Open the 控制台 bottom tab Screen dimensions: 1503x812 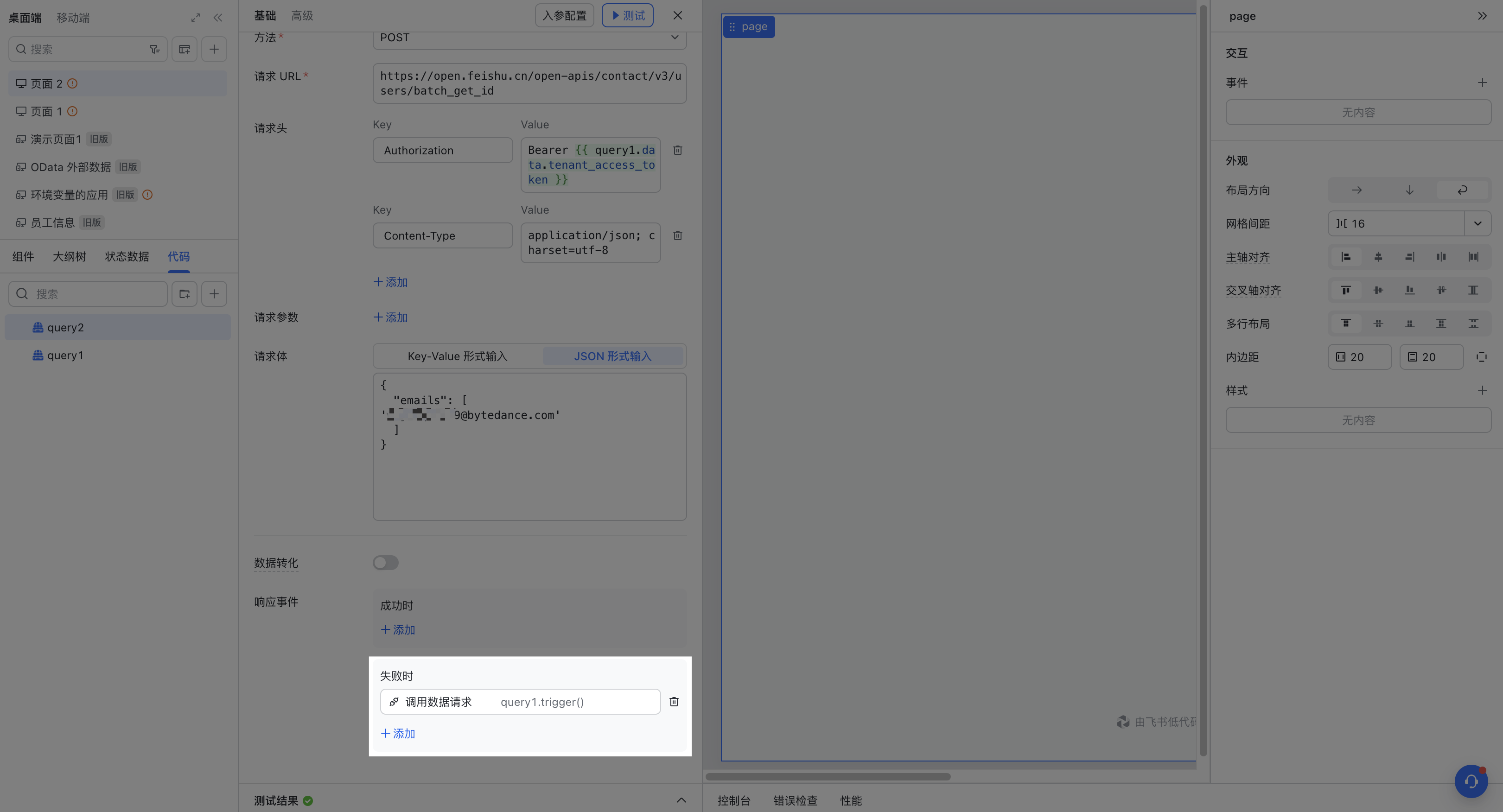tap(734, 801)
